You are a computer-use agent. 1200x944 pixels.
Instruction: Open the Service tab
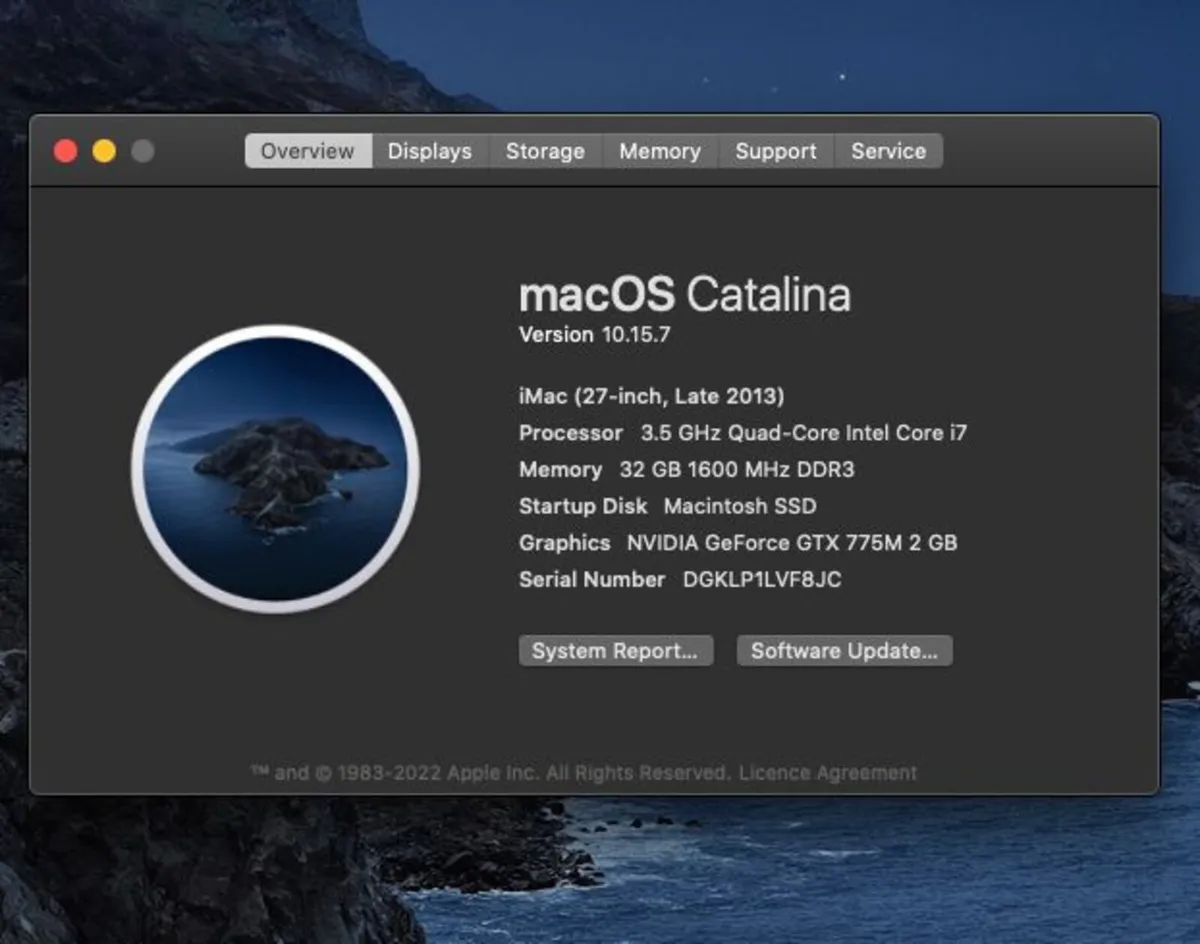click(x=889, y=151)
